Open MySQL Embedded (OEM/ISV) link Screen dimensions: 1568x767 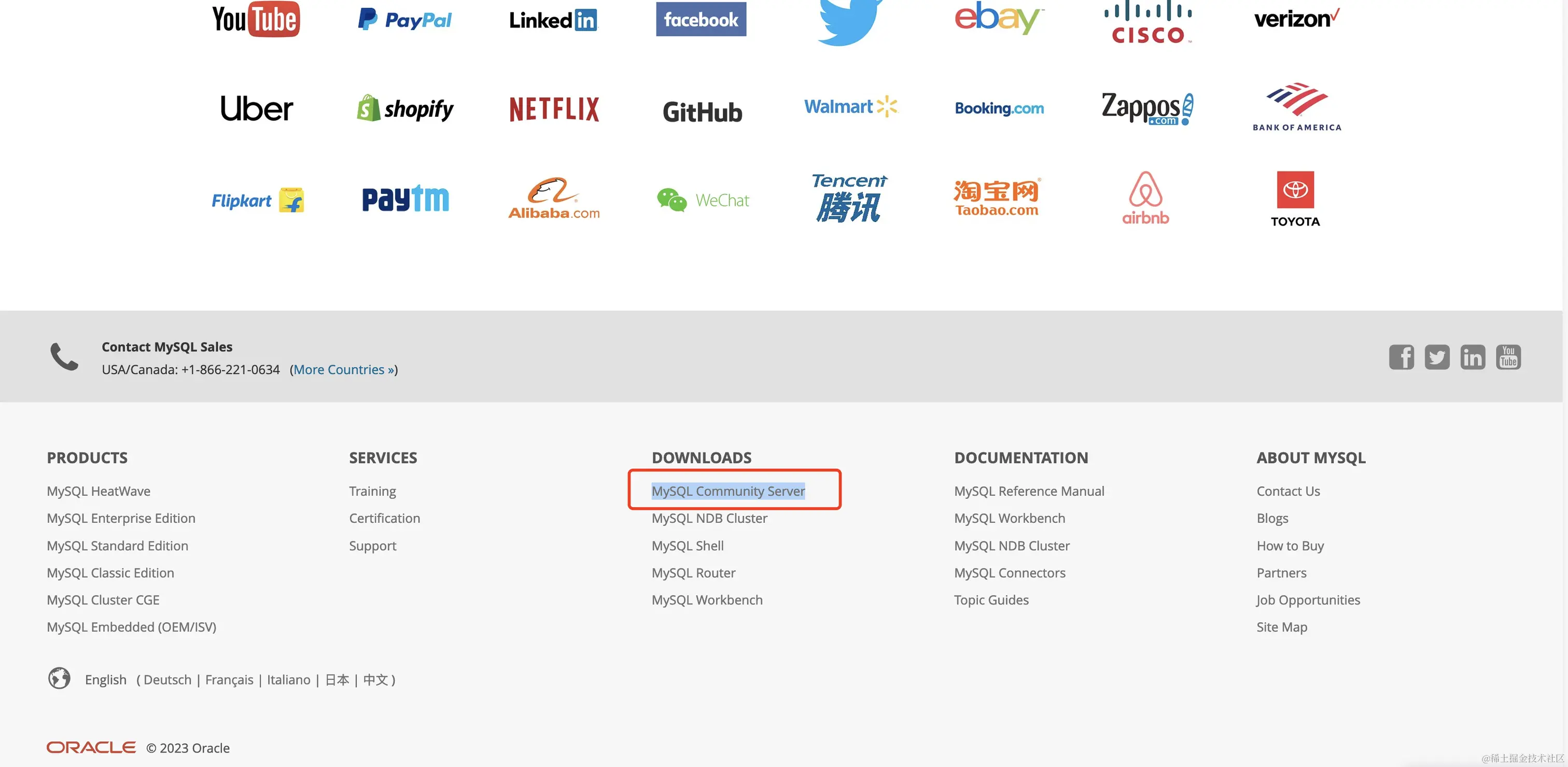pos(132,627)
